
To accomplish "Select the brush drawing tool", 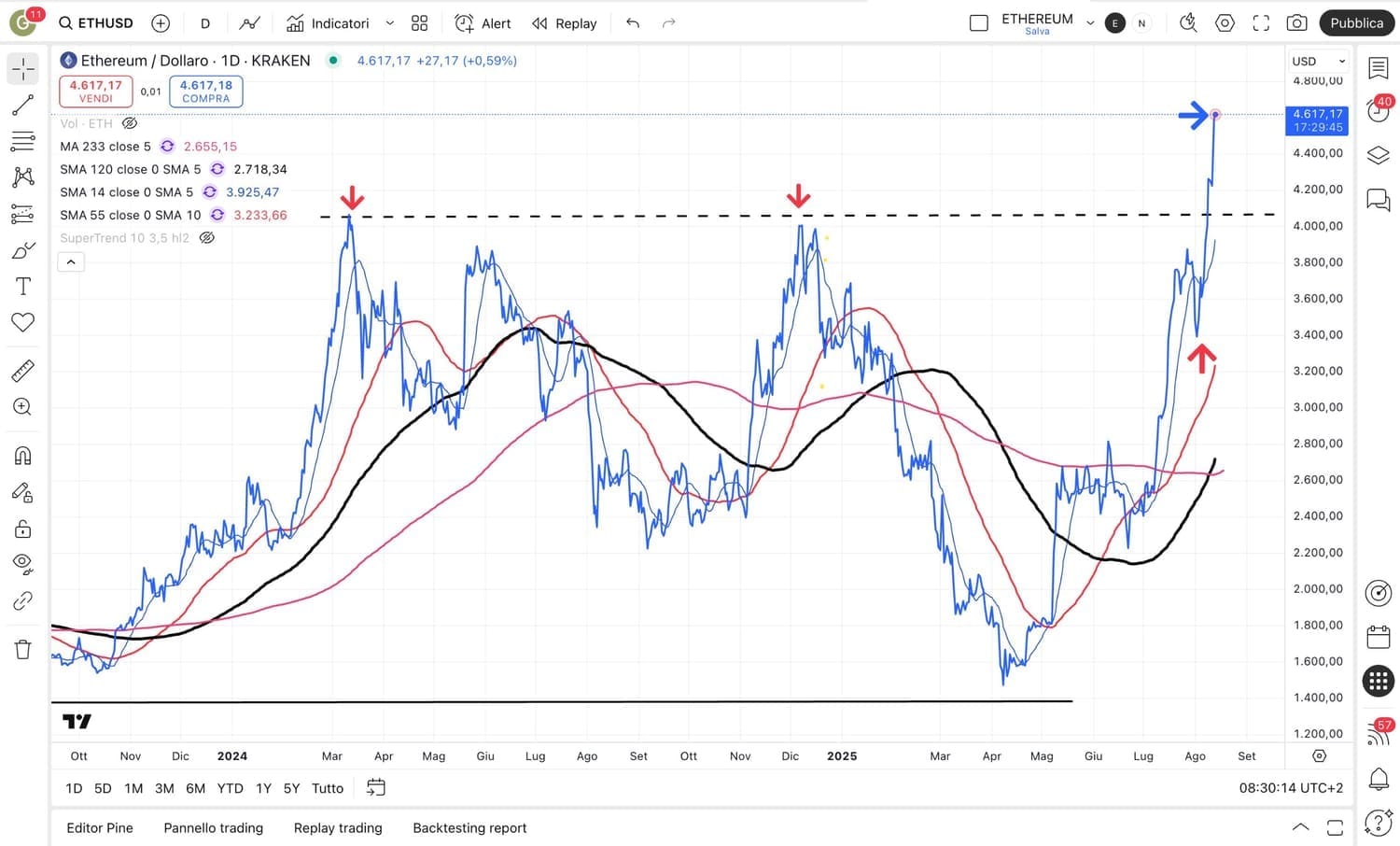I will (23, 250).
